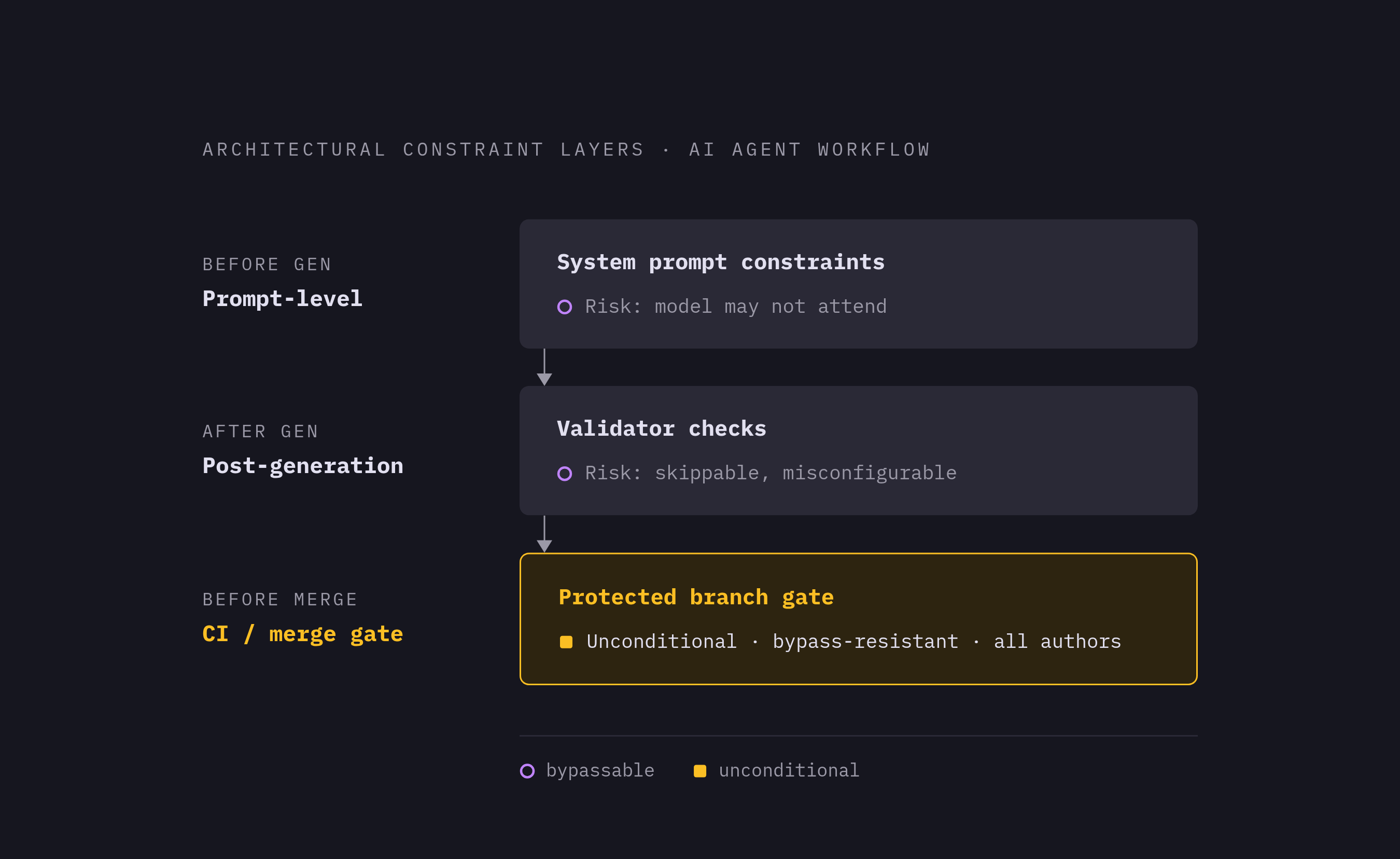1400x859 pixels.
Task: Click the purple circle in the 'bypassable' legend
Action: point(527,771)
